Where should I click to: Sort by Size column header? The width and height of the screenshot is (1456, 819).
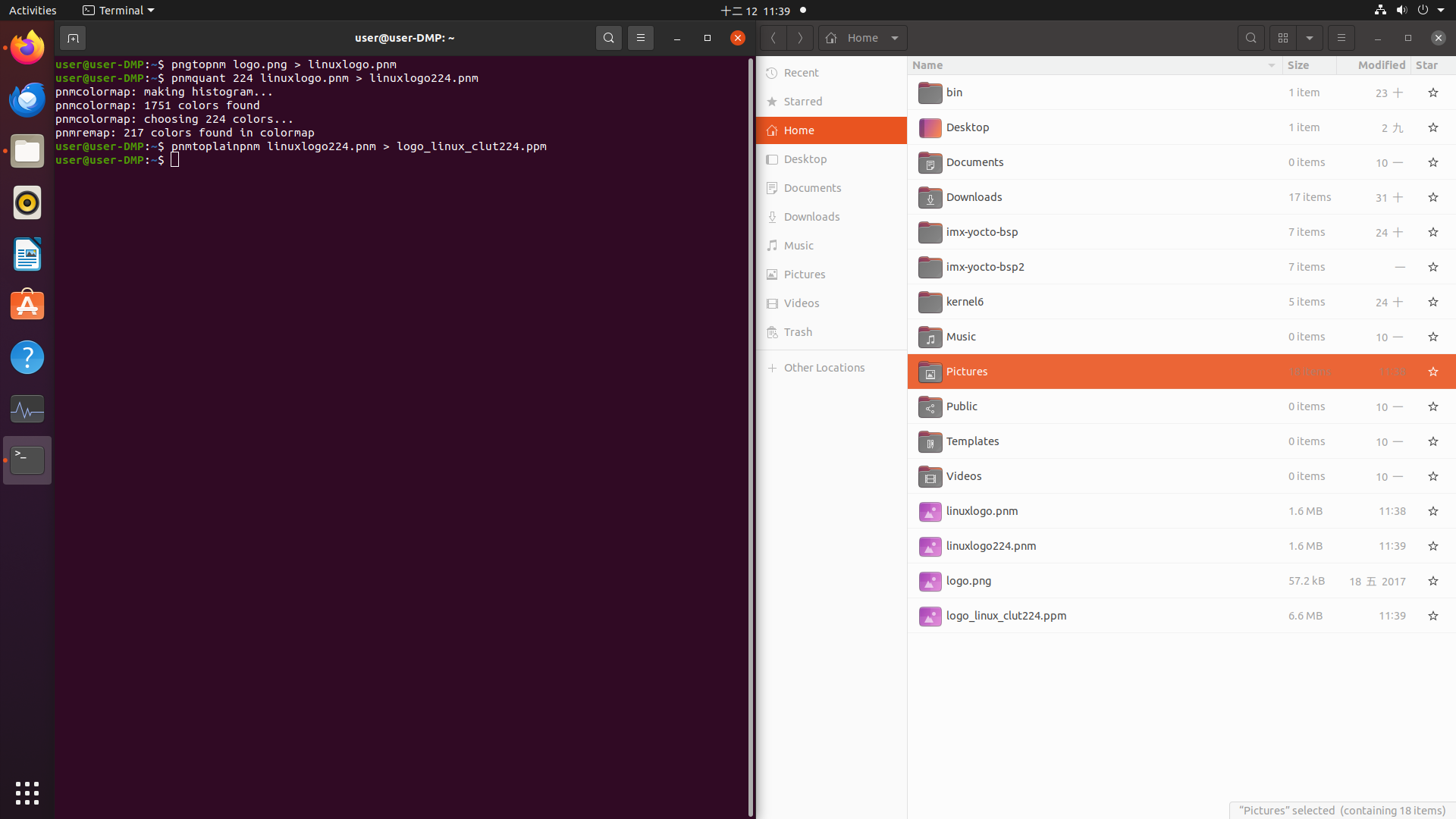1309,65
